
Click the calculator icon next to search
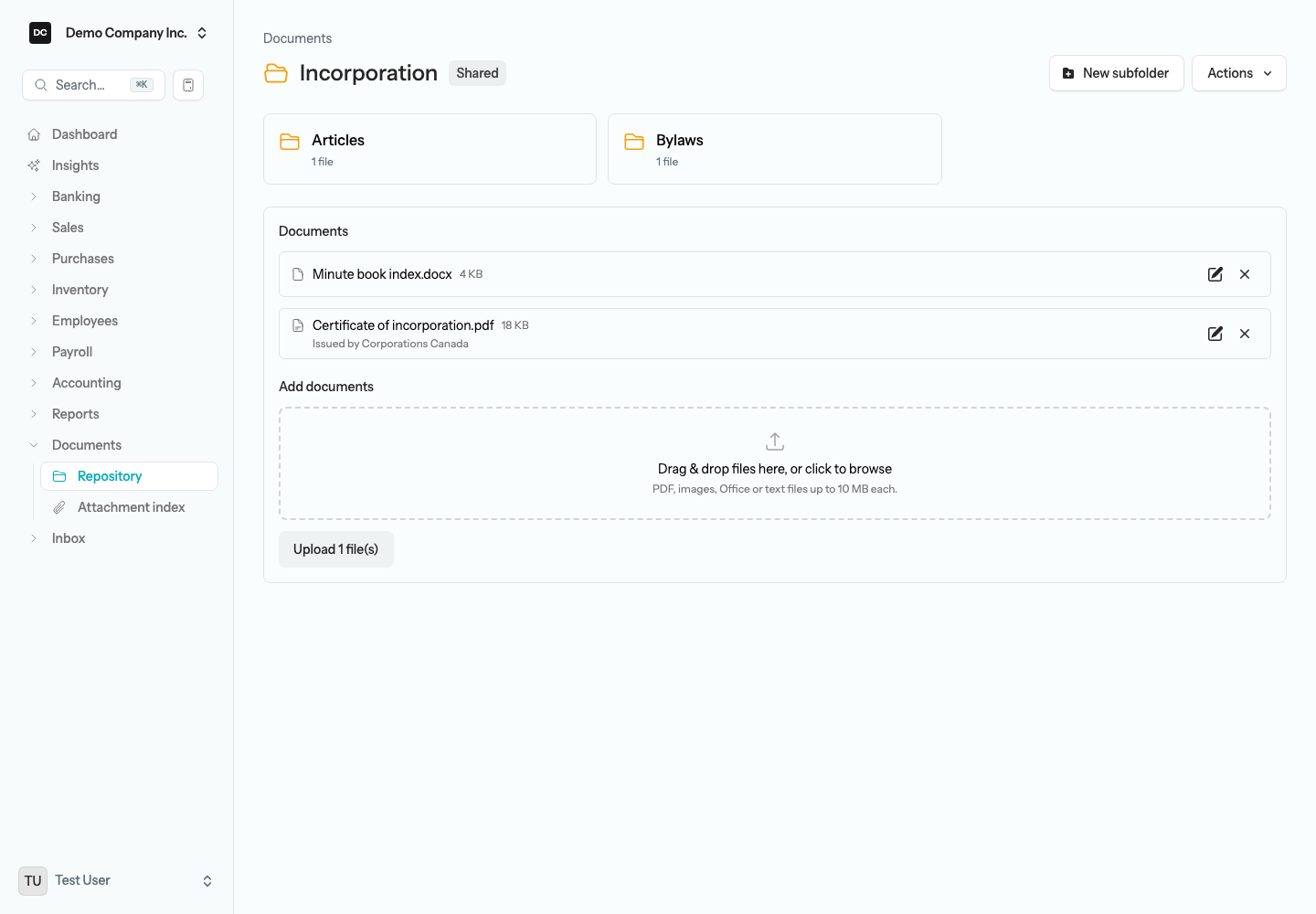pos(188,85)
